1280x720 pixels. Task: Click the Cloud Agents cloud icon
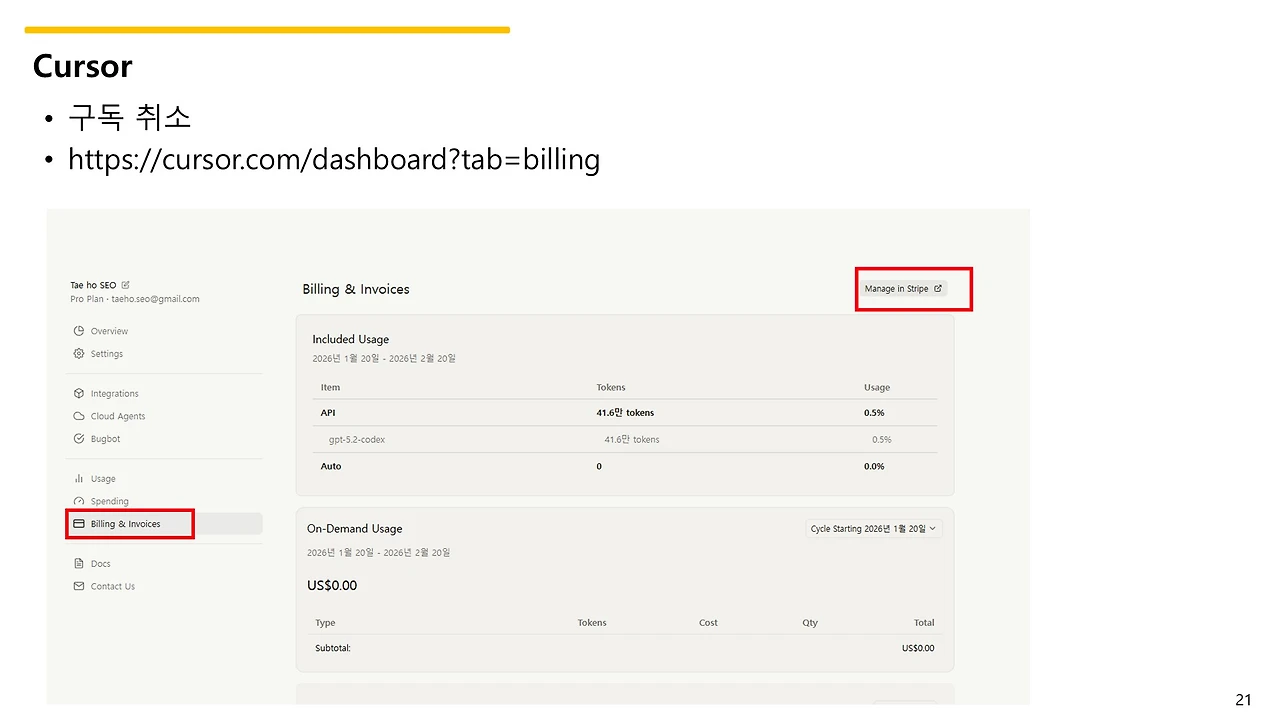tap(79, 416)
